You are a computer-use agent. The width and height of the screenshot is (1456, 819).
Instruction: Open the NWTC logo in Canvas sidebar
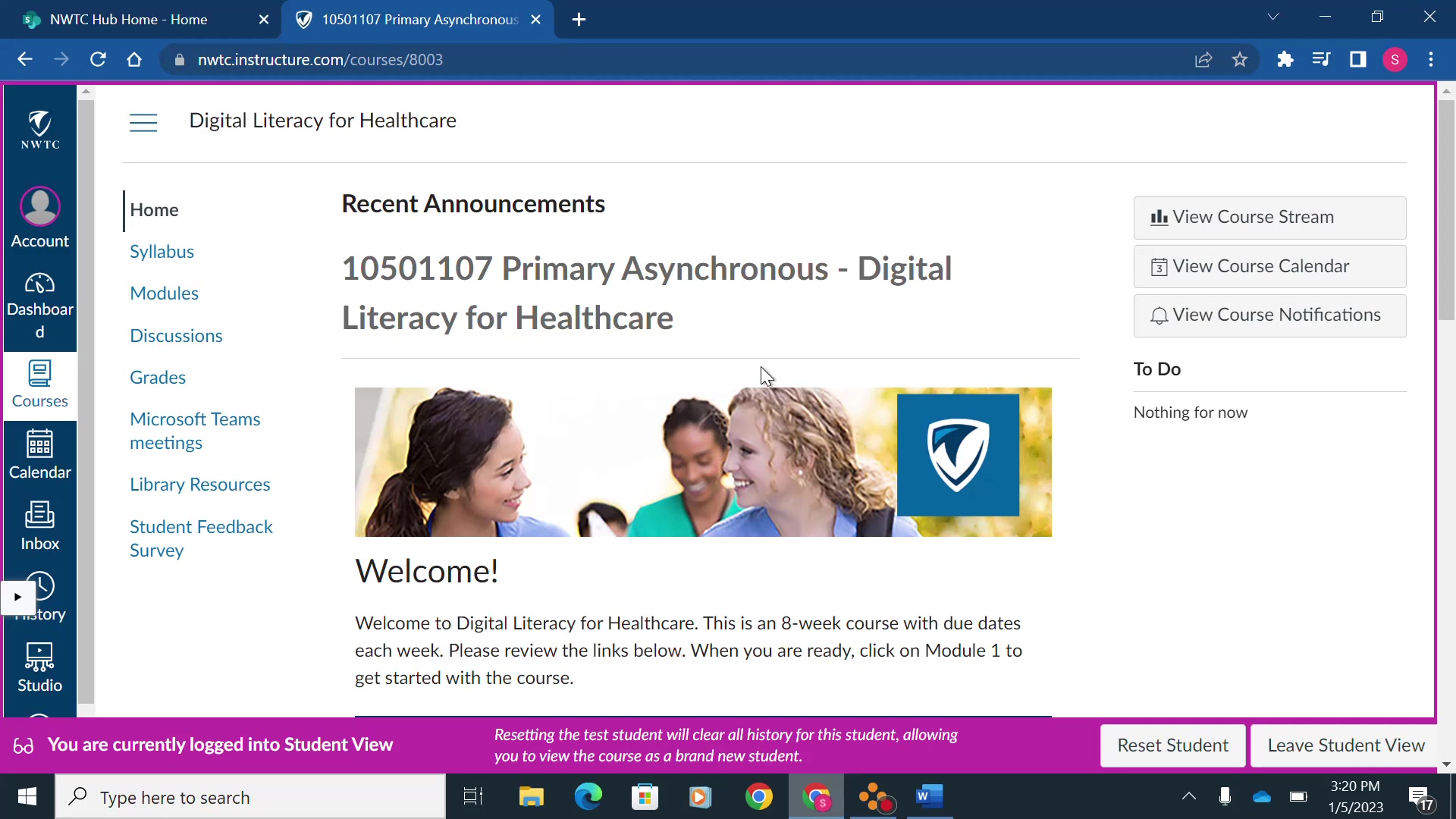coord(40,129)
